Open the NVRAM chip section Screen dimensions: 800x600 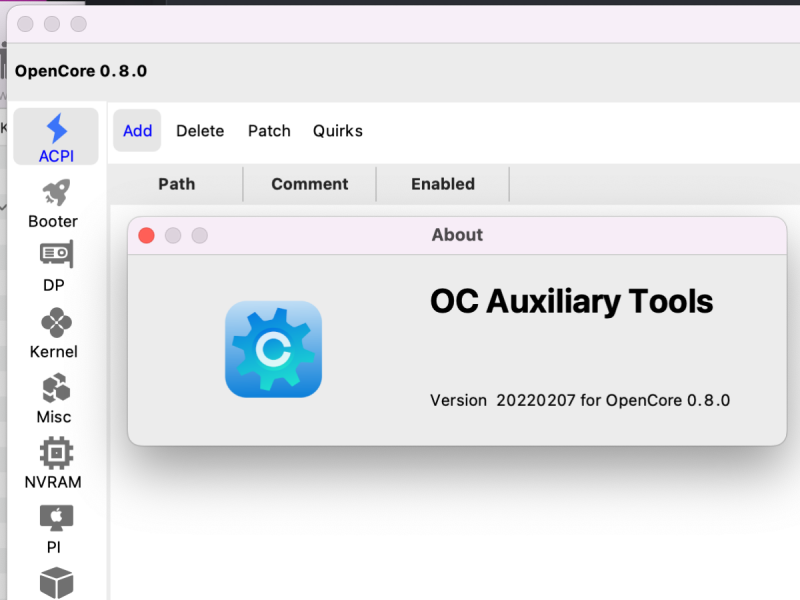[54, 463]
